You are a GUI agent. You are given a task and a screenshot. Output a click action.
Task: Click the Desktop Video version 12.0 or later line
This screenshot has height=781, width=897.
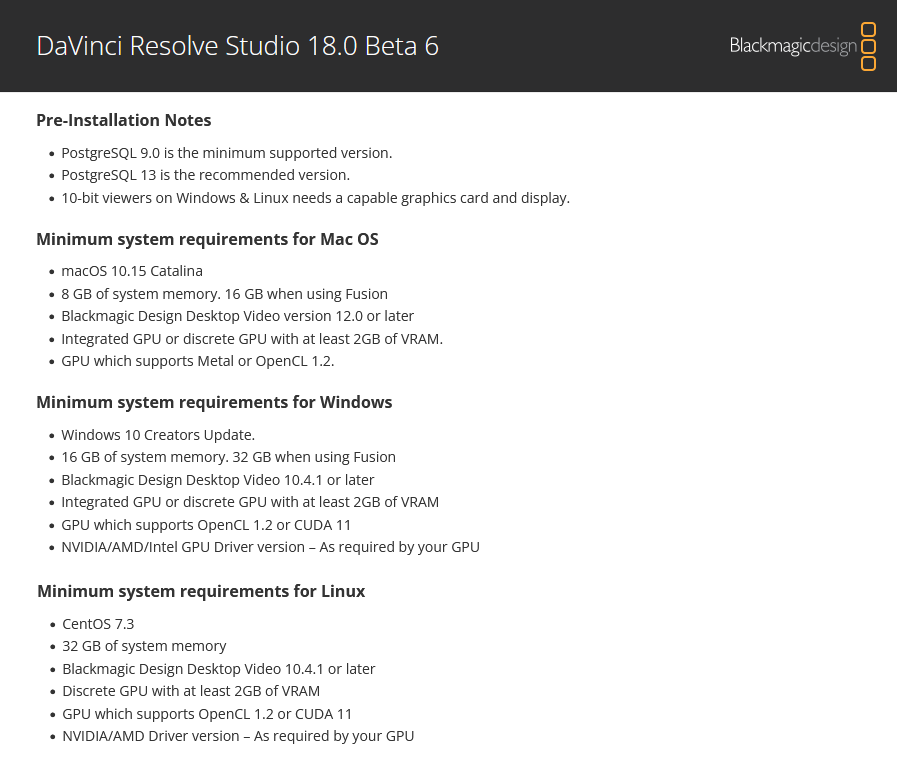(x=237, y=316)
